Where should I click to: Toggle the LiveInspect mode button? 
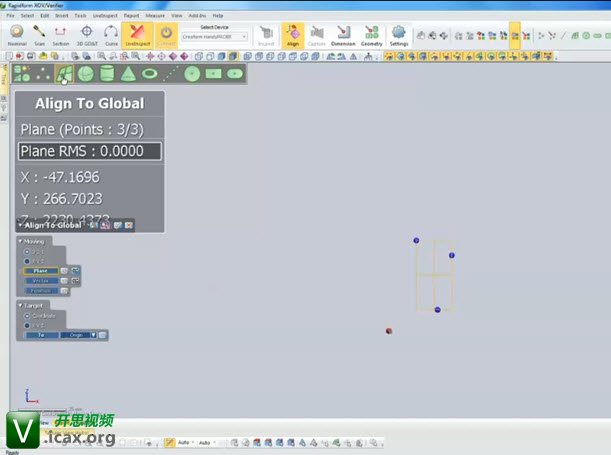pyautogui.click(x=137, y=35)
